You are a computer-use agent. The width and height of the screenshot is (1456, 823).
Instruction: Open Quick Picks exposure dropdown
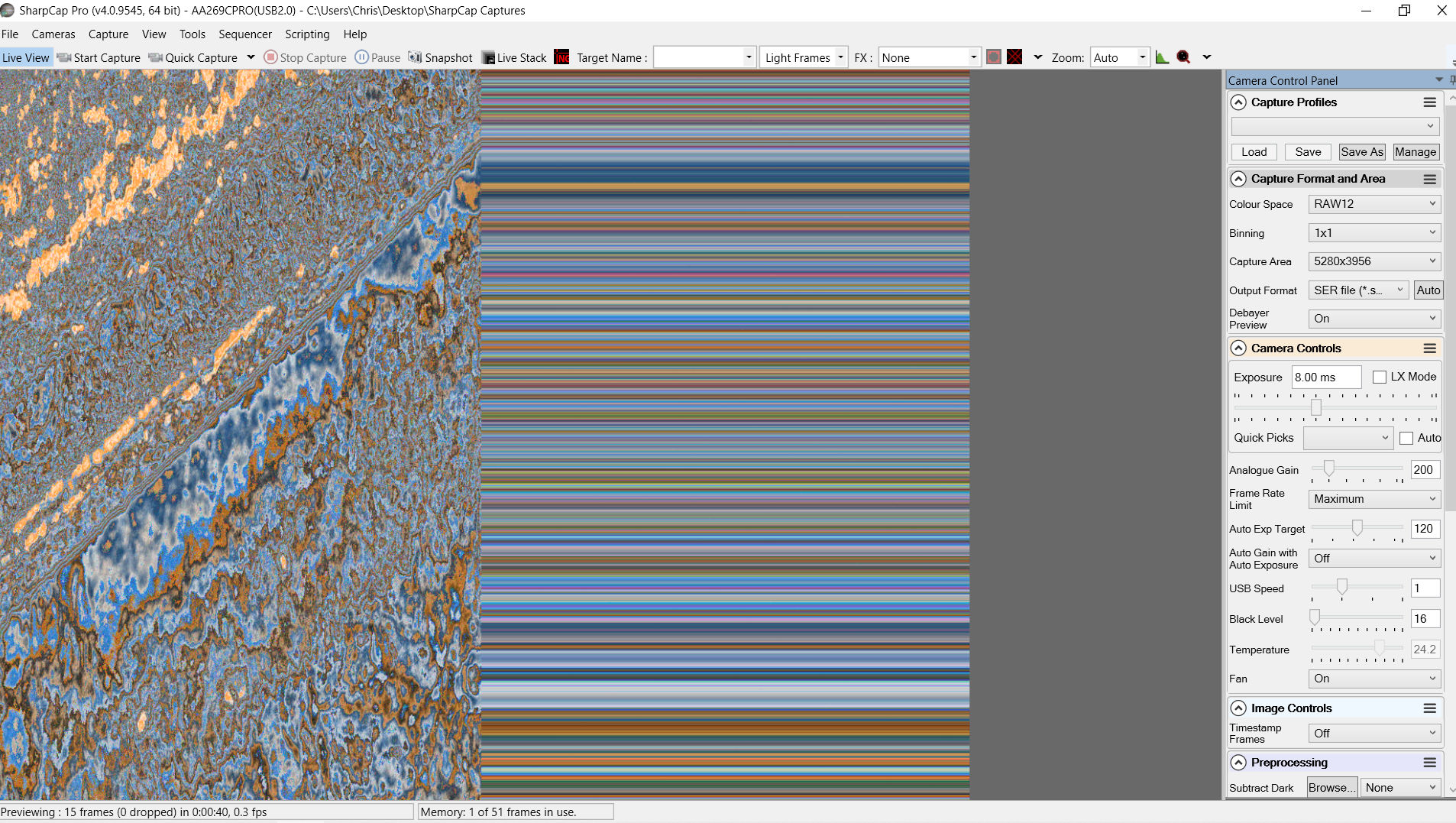point(1348,439)
